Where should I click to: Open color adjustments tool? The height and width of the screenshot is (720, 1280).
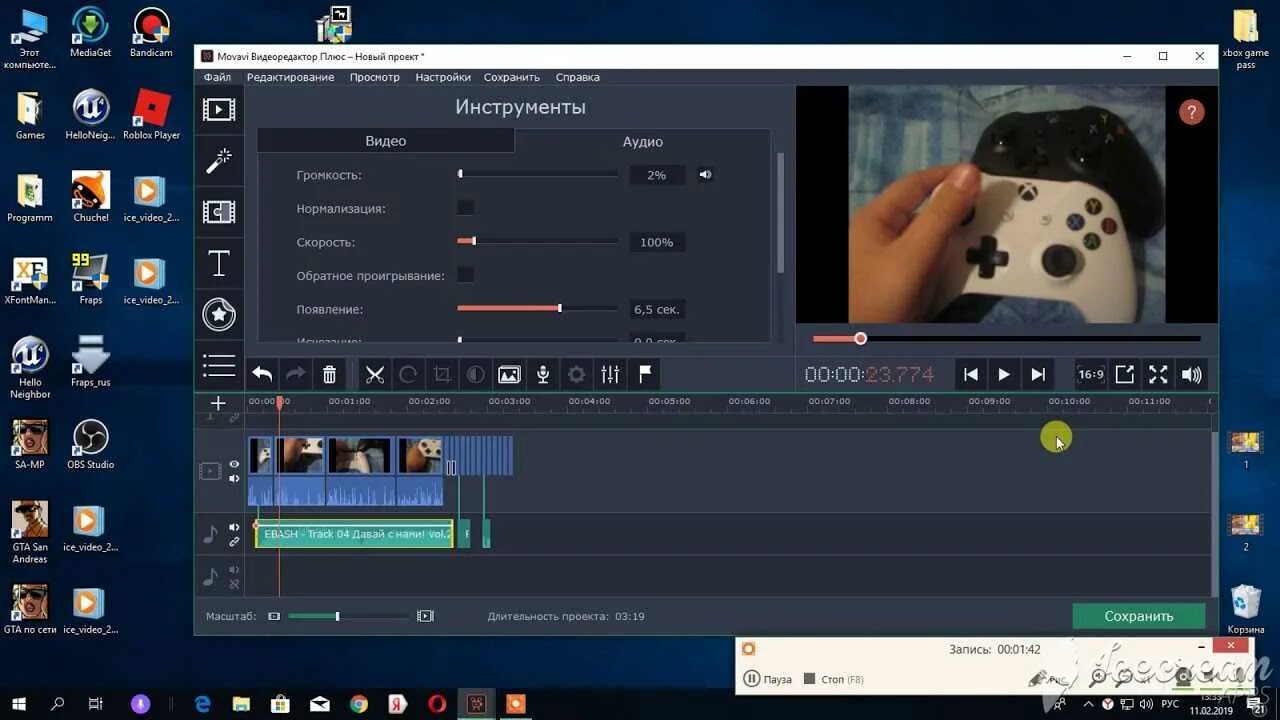476,374
